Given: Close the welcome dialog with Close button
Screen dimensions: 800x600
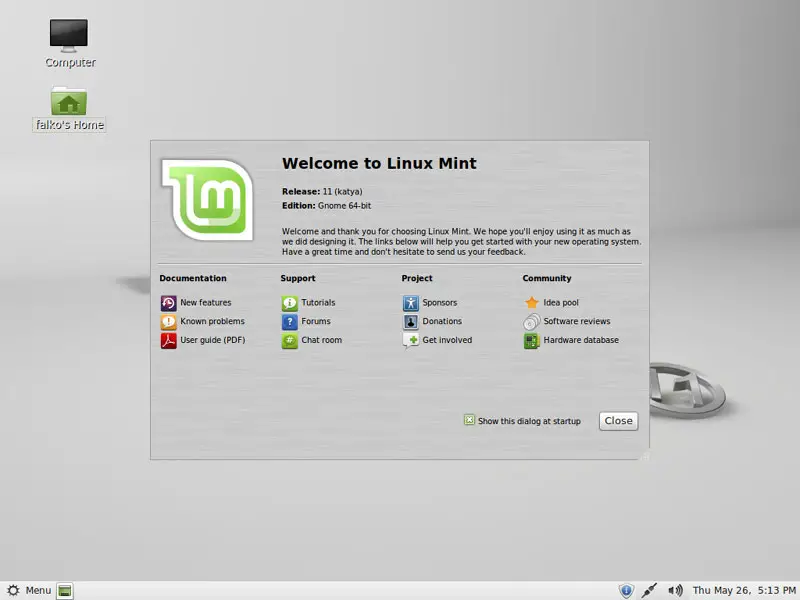Looking at the screenshot, I should (x=618, y=421).
